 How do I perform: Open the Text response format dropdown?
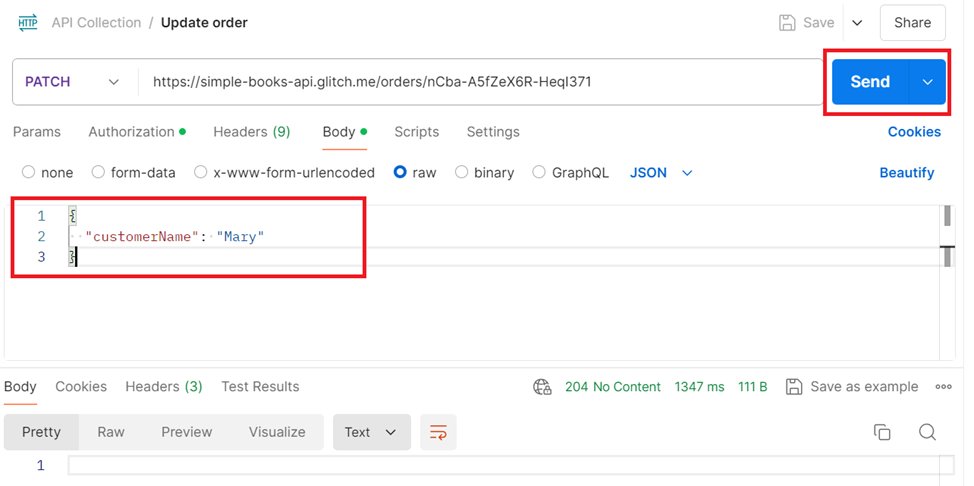371,432
